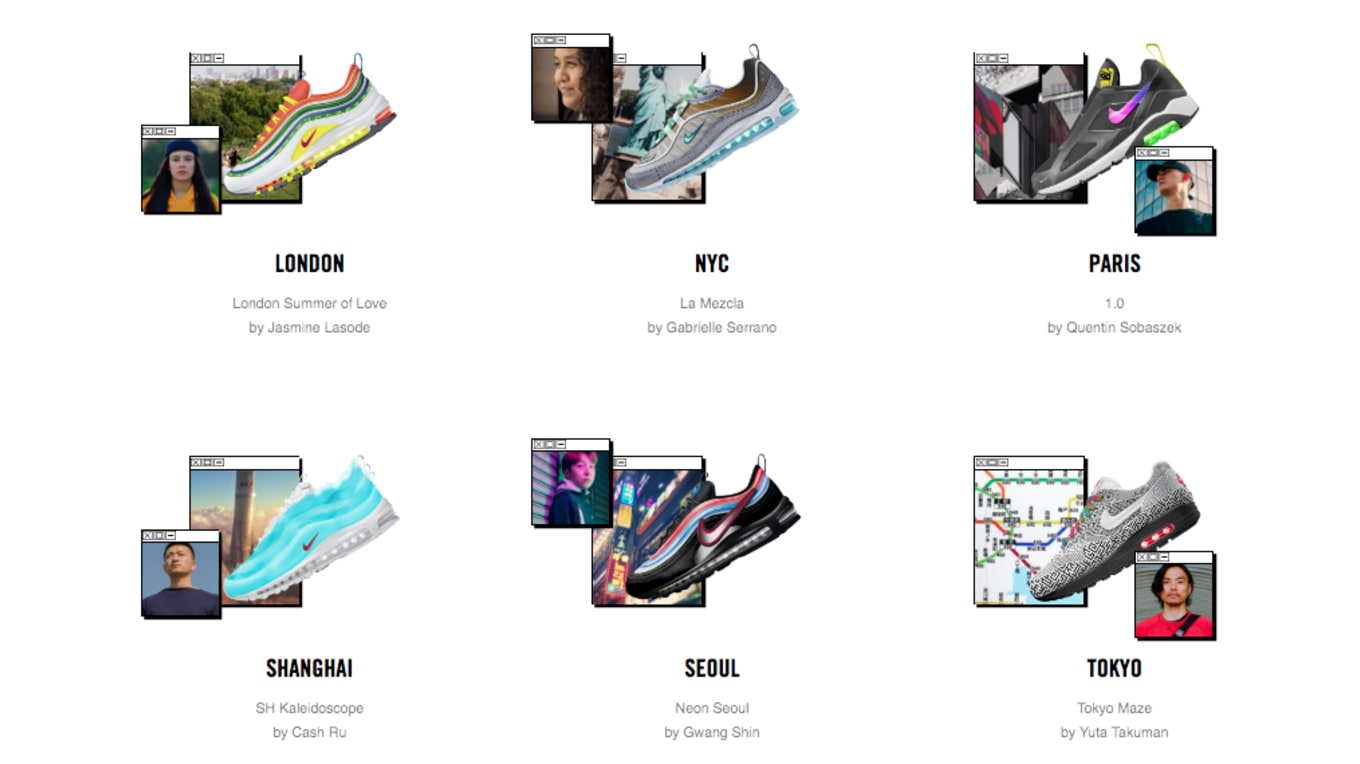
Task: Select Gwang Shin's portrait photo
Action: (571, 488)
